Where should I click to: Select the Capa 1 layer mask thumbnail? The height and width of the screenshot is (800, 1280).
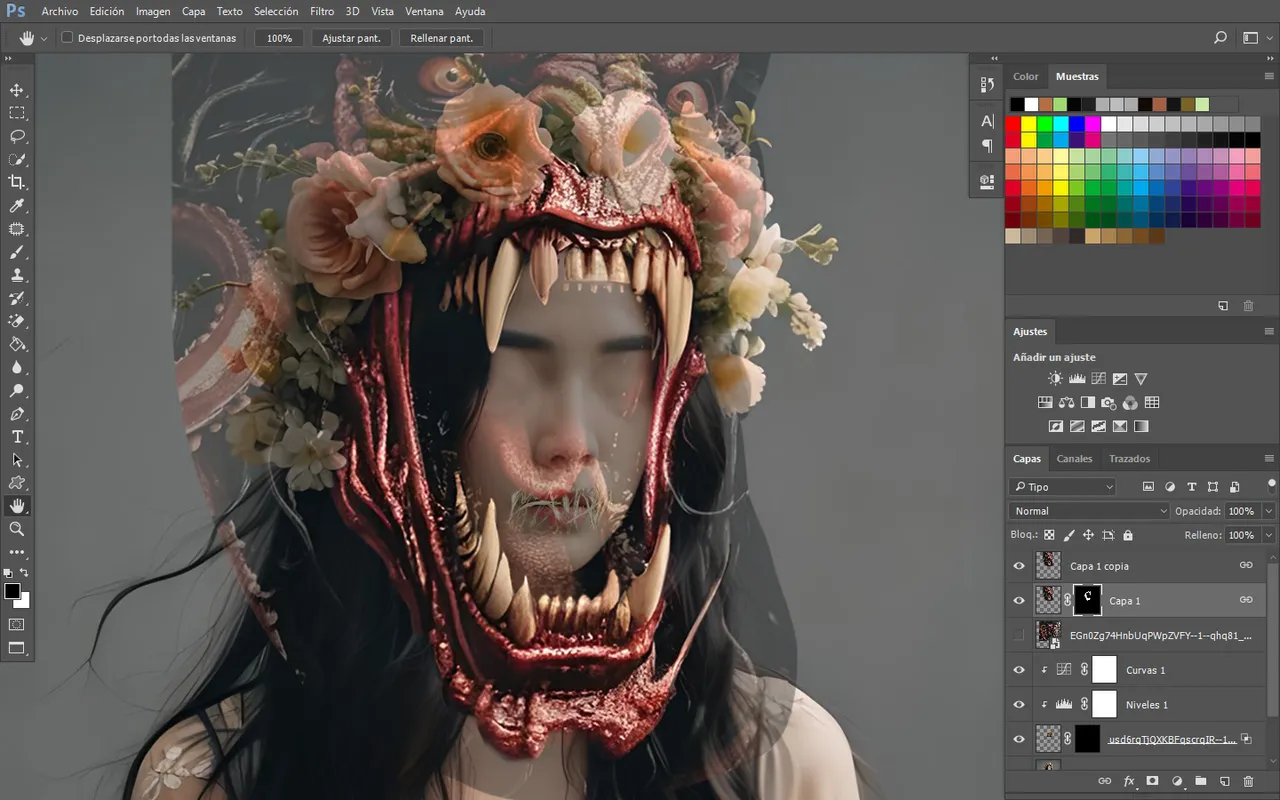1088,600
